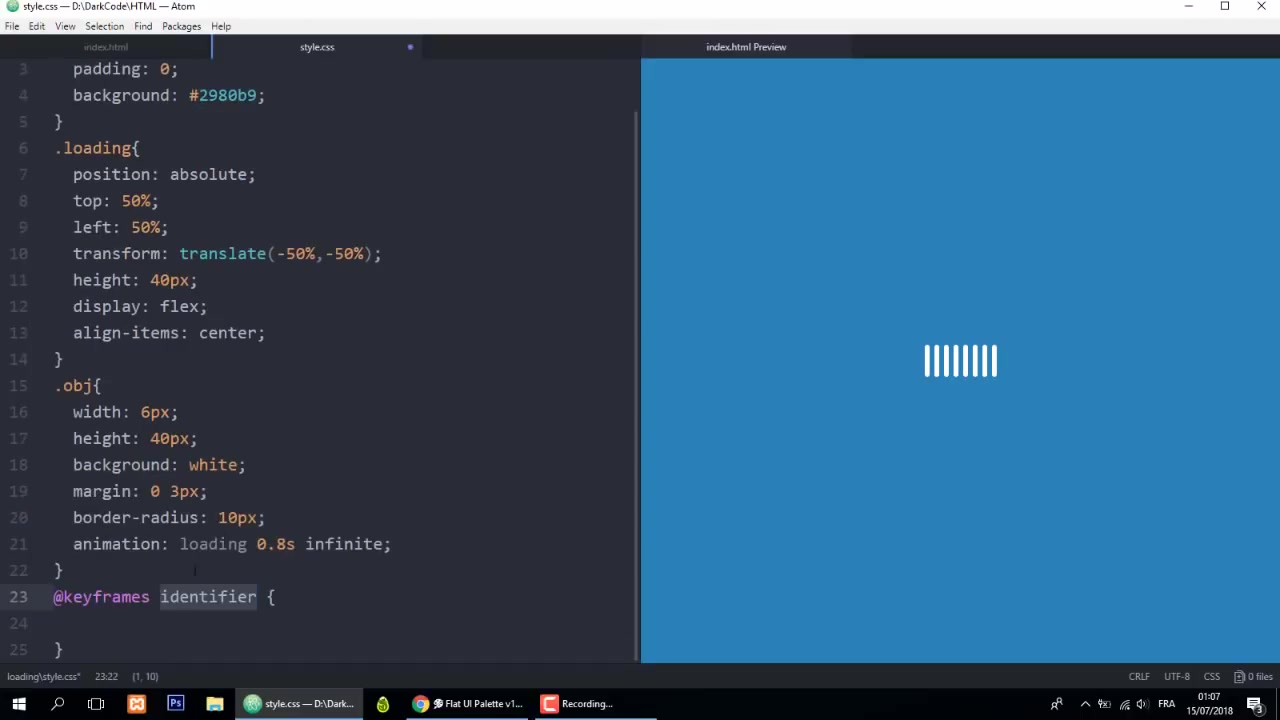1280x720 pixels.
Task: Click the UTF-8 encoding indicator
Action: [x=1176, y=677]
